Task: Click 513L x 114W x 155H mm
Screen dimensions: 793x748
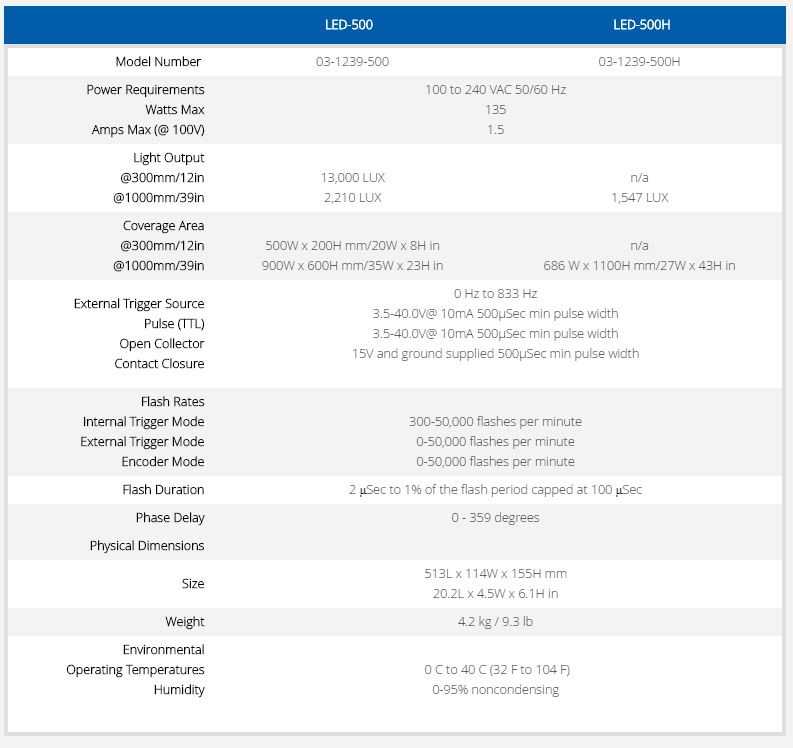Action: click(496, 574)
